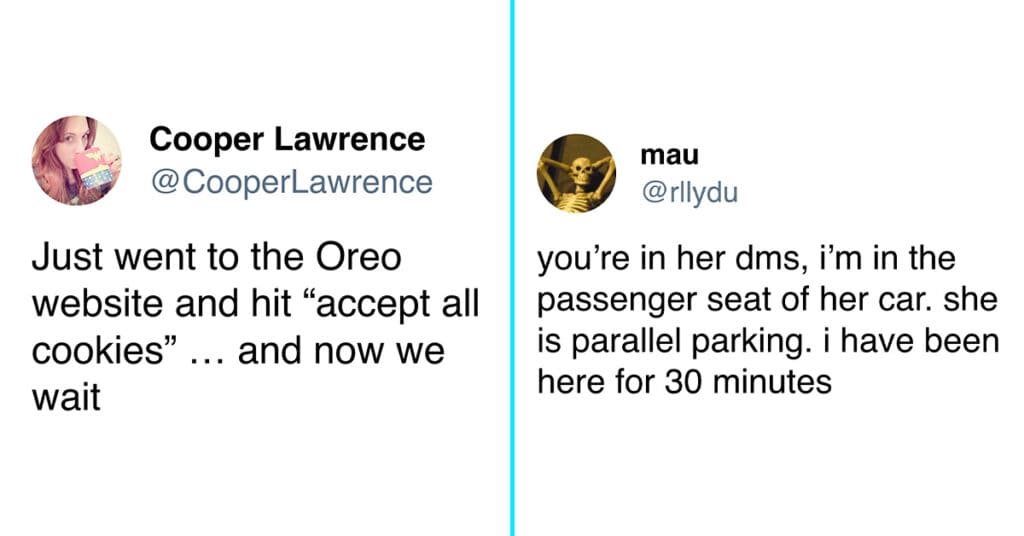This screenshot has height=536, width=1024.
Task: Click the word Oreo in the tweet
Action: point(359,257)
